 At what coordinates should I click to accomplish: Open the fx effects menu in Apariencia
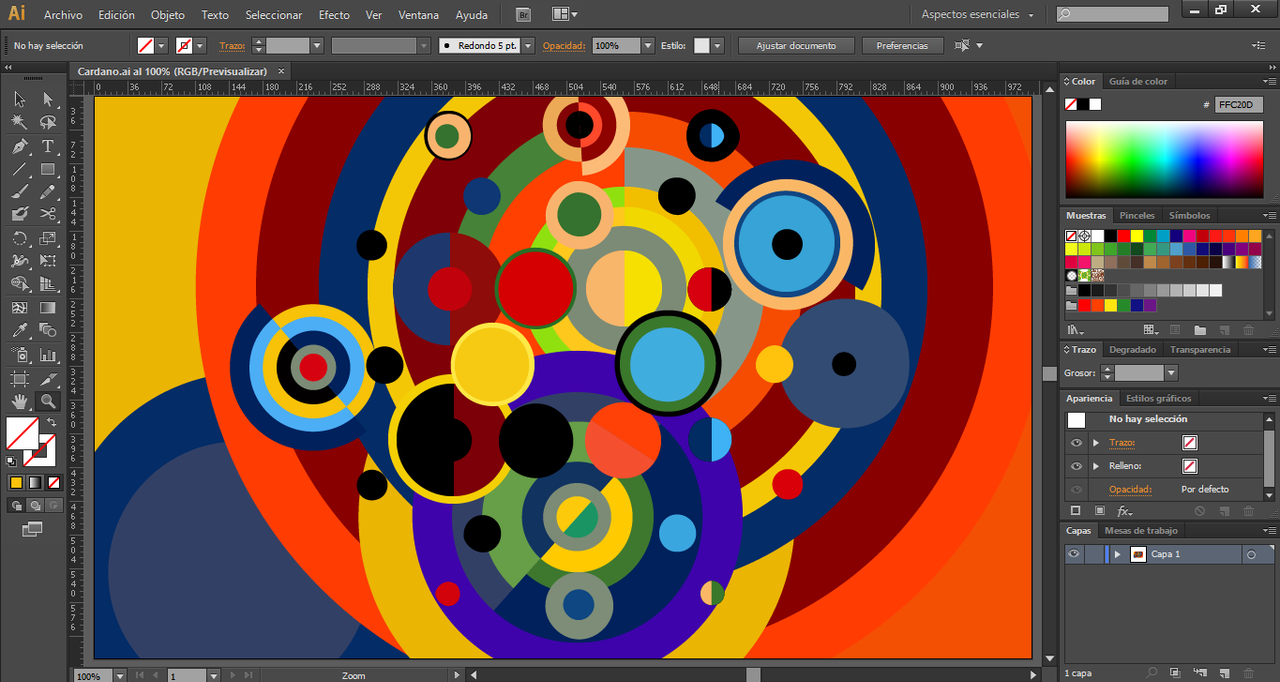click(1124, 511)
